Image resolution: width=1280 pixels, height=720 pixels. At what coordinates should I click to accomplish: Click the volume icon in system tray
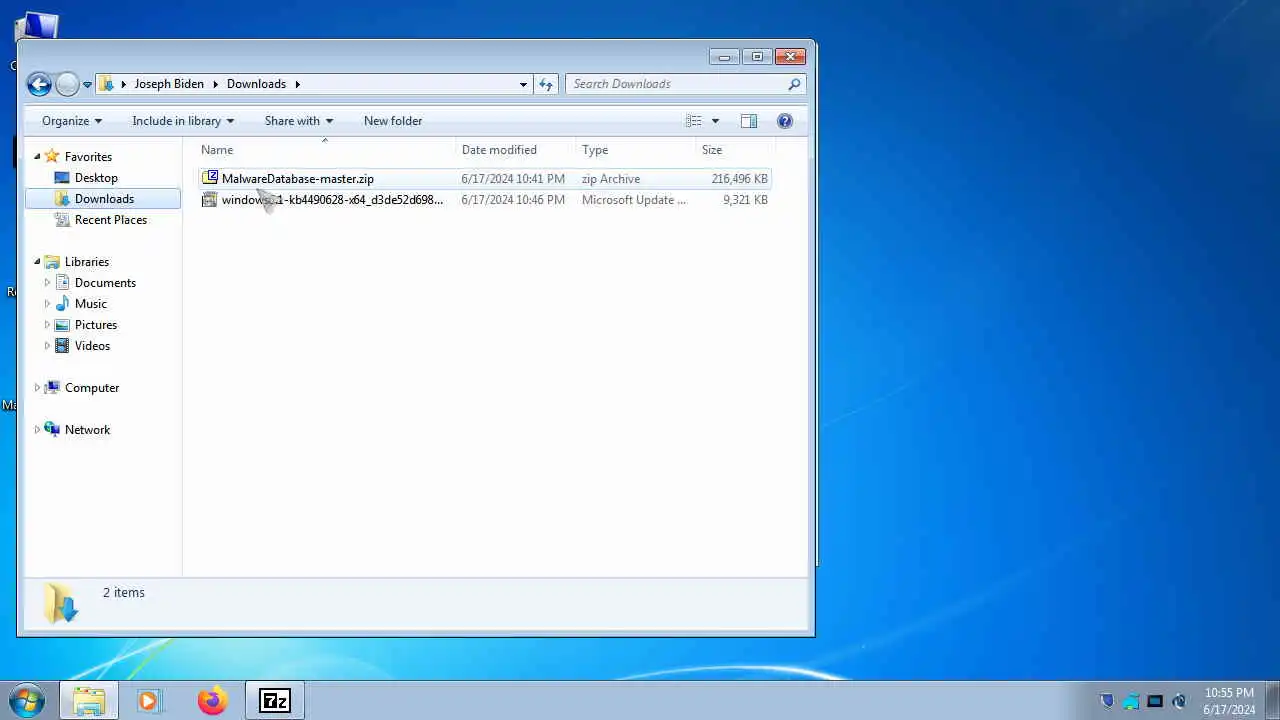coord(1179,701)
